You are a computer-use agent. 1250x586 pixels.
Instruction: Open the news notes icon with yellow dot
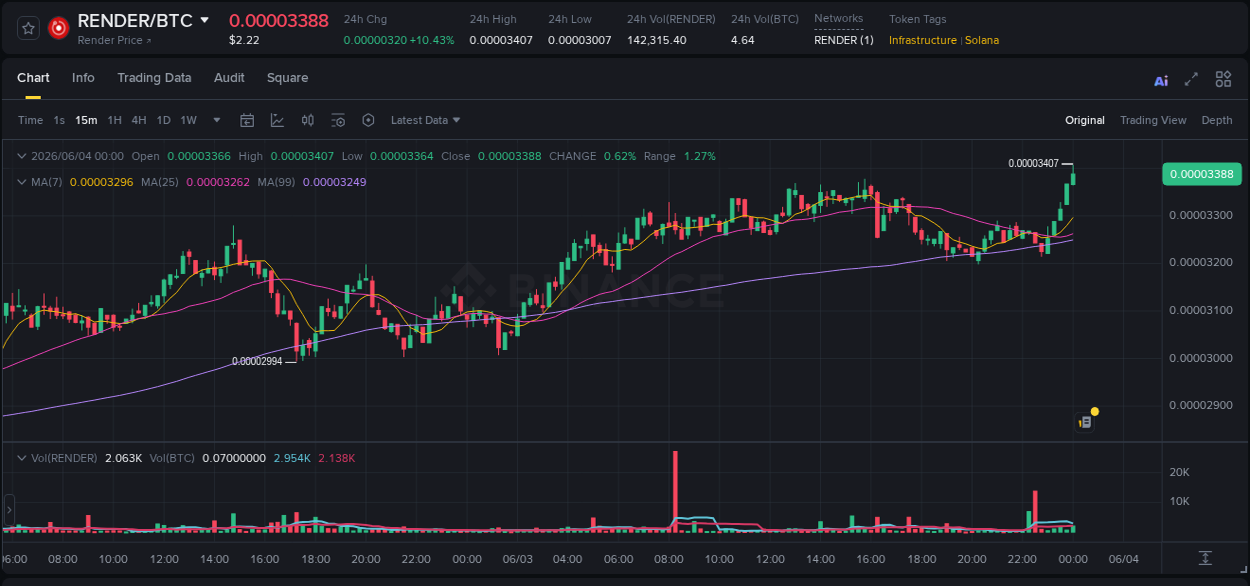coord(1085,421)
